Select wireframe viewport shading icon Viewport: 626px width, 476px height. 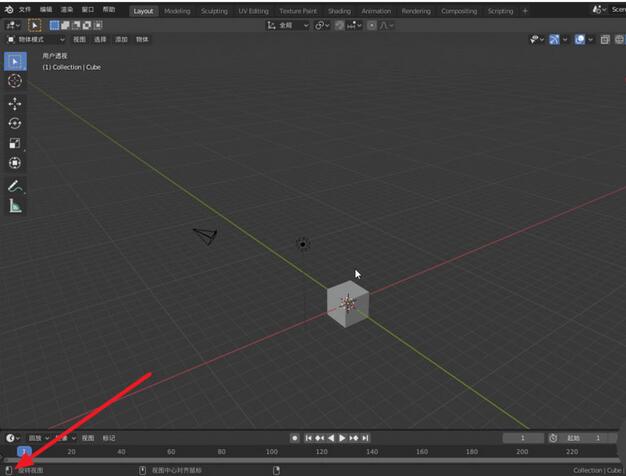(620, 39)
